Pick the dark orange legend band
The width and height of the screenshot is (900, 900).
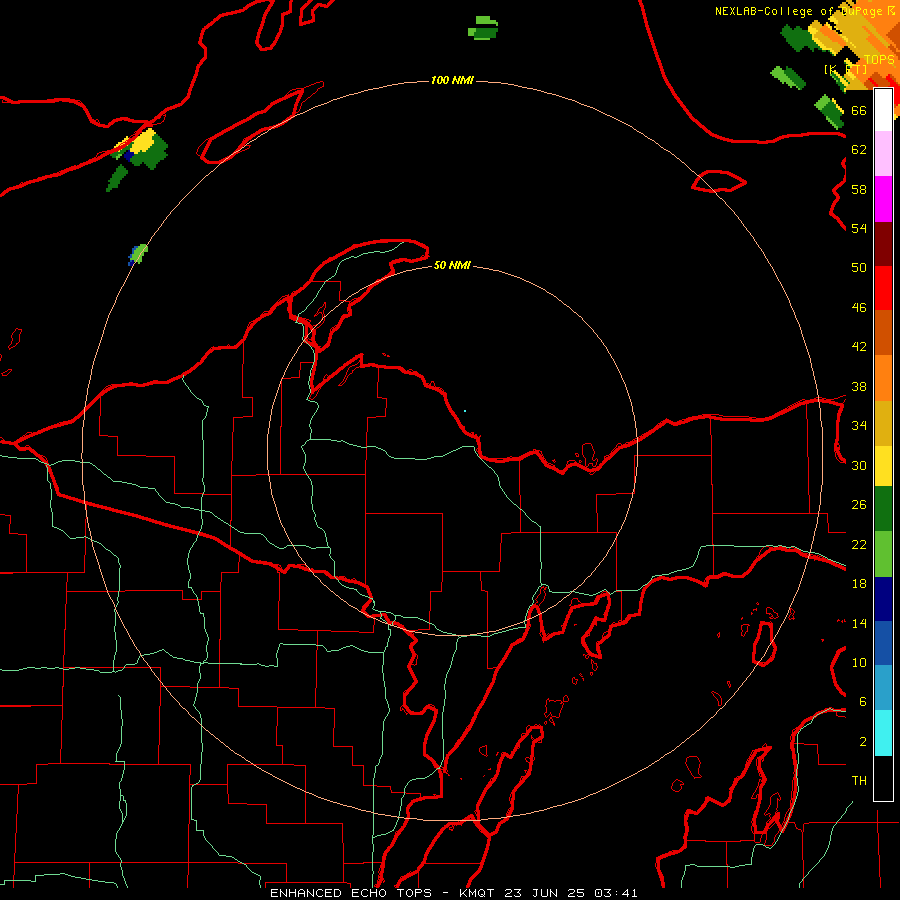coord(883,332)
